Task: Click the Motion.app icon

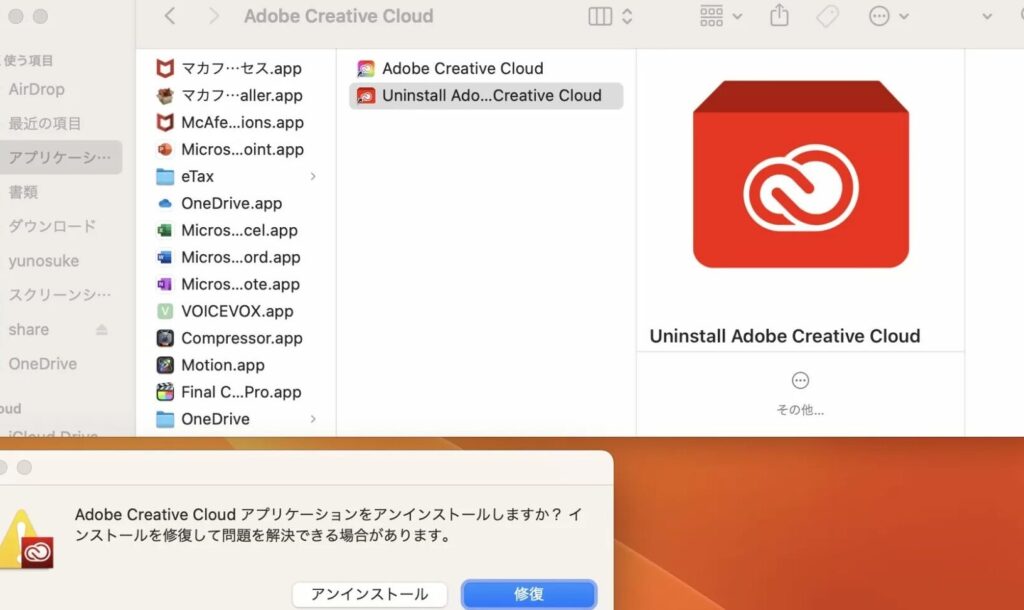Action: [x=165, y=365]
